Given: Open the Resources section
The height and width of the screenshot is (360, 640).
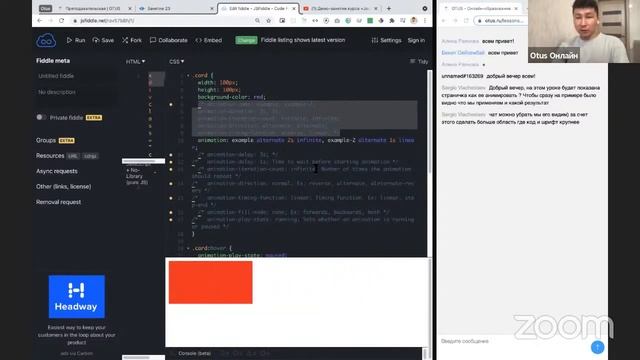Looking at the screenshot, I should coord(50,156).
